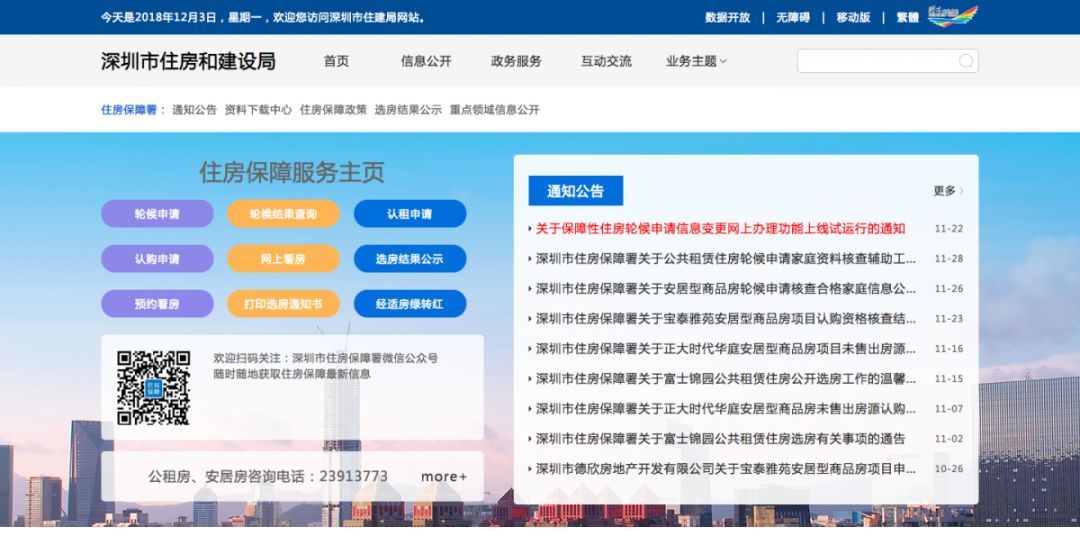The image size is (1080, 545).
Task: Open the red highlighted notice dated 11-22
Action: (x=720, y=228)
